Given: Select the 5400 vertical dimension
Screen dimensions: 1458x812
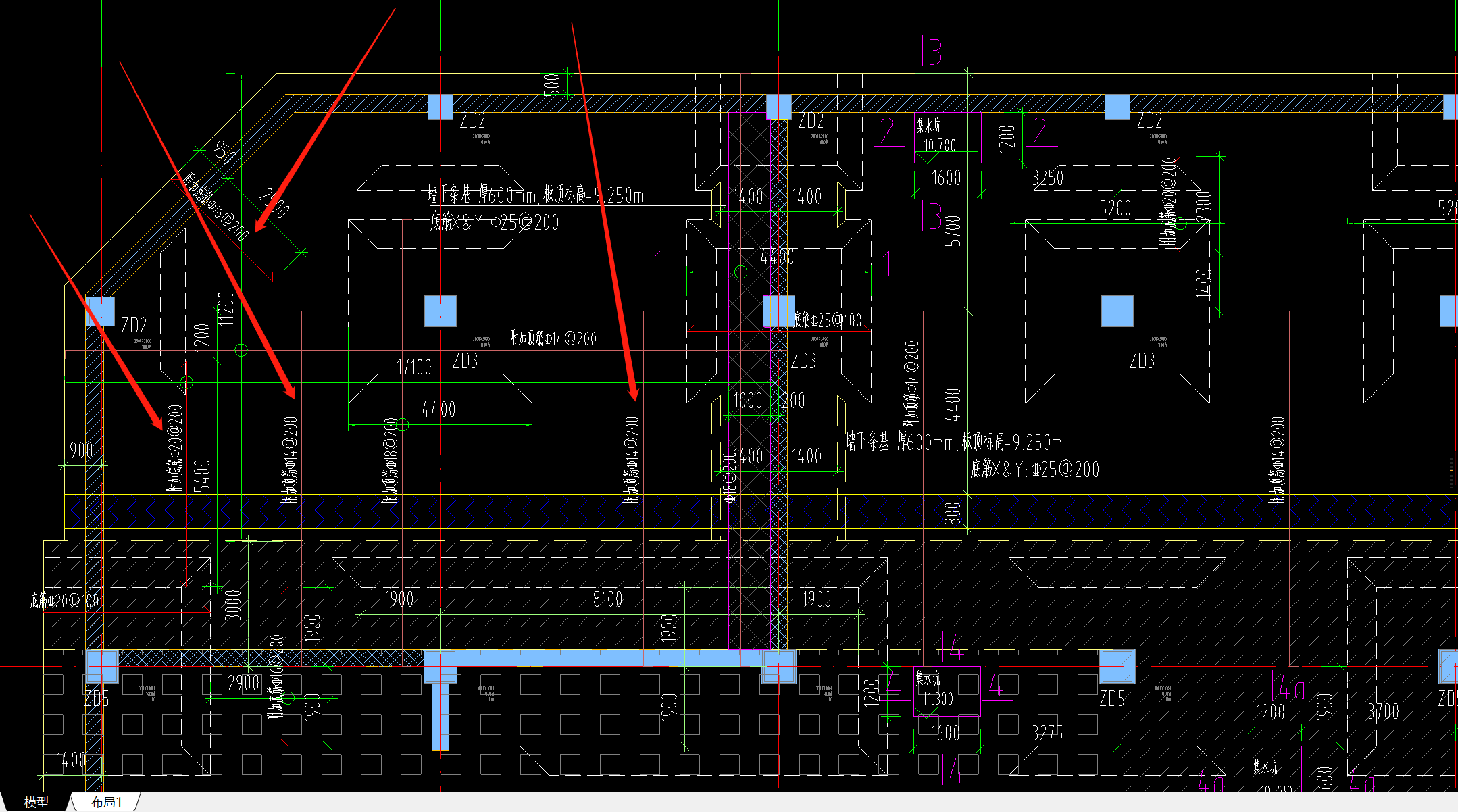Looking at the screenshot, I should [202, 475].
